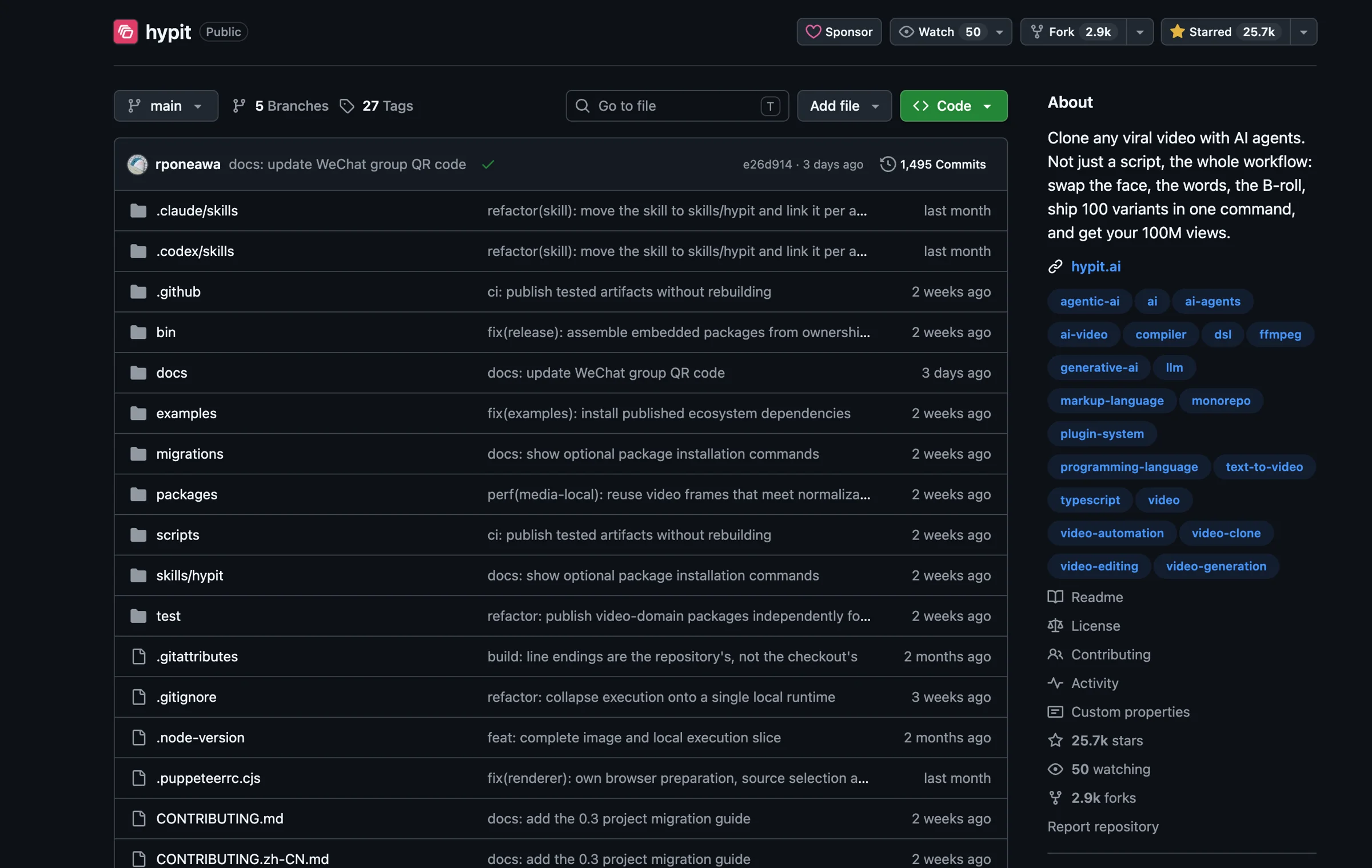Select the agentic-ai topic tag

click(1089, 301)
